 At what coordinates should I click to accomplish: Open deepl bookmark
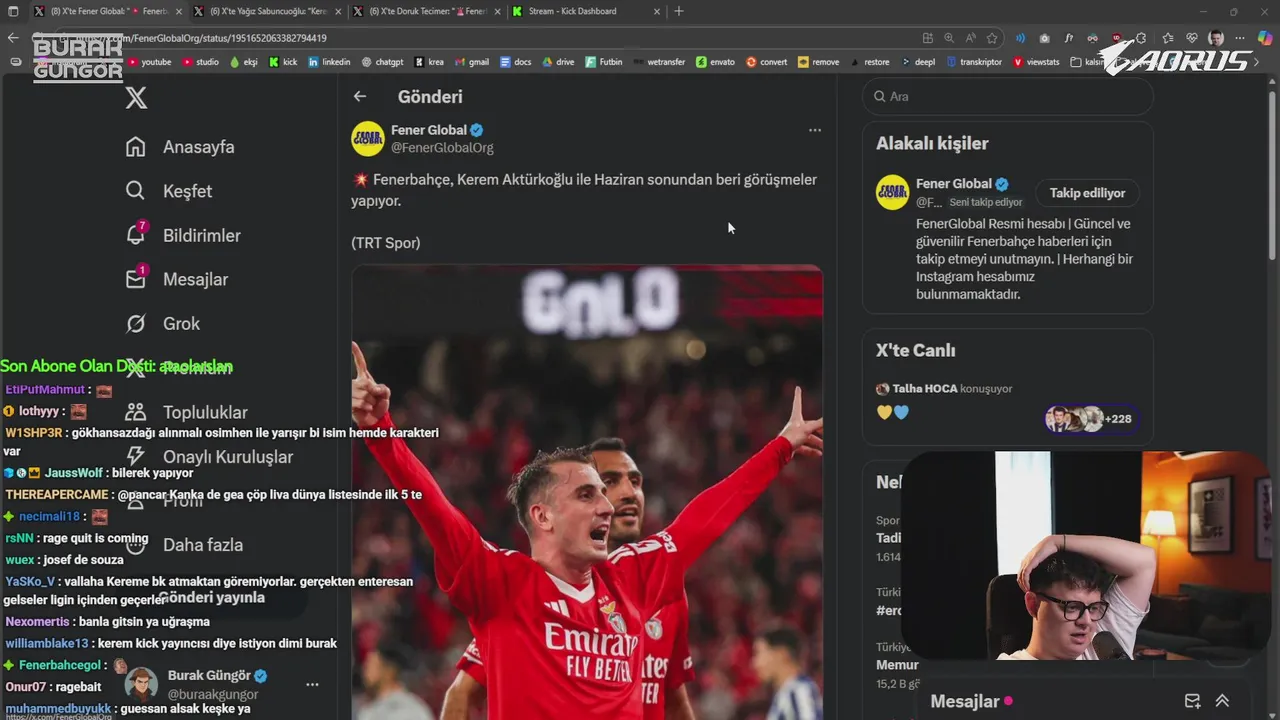tap(917, 62)
